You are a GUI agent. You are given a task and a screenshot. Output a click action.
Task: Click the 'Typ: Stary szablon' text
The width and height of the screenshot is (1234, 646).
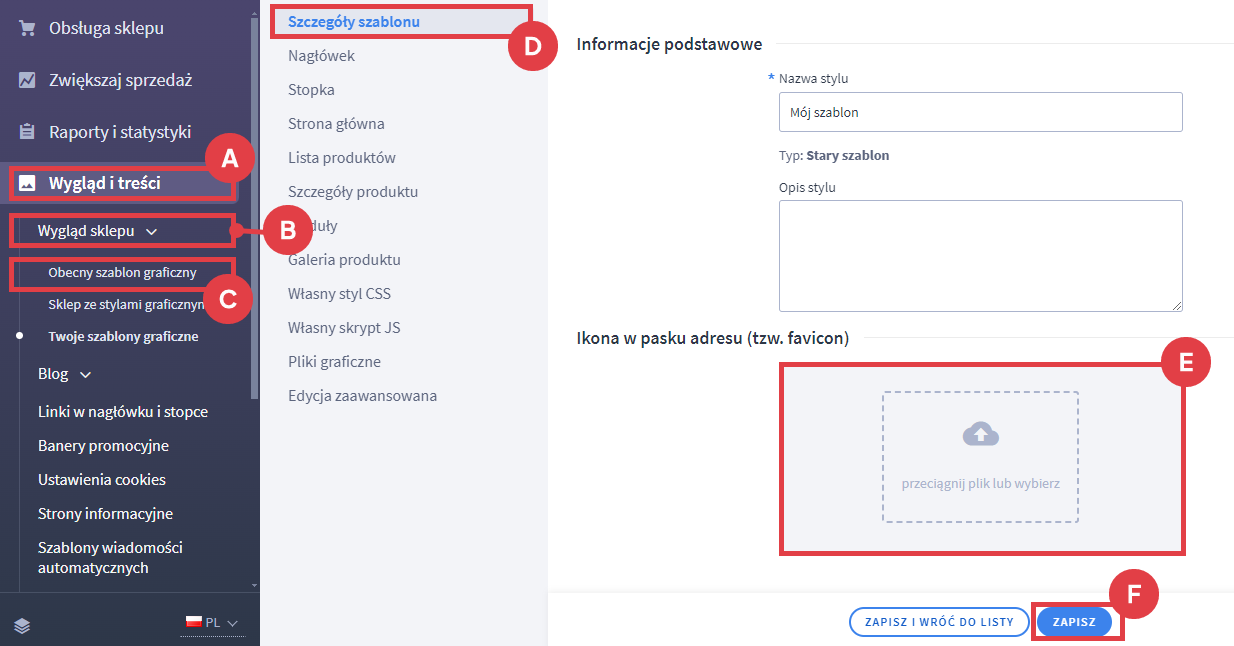pyautogui.click(x=834, y=156)
